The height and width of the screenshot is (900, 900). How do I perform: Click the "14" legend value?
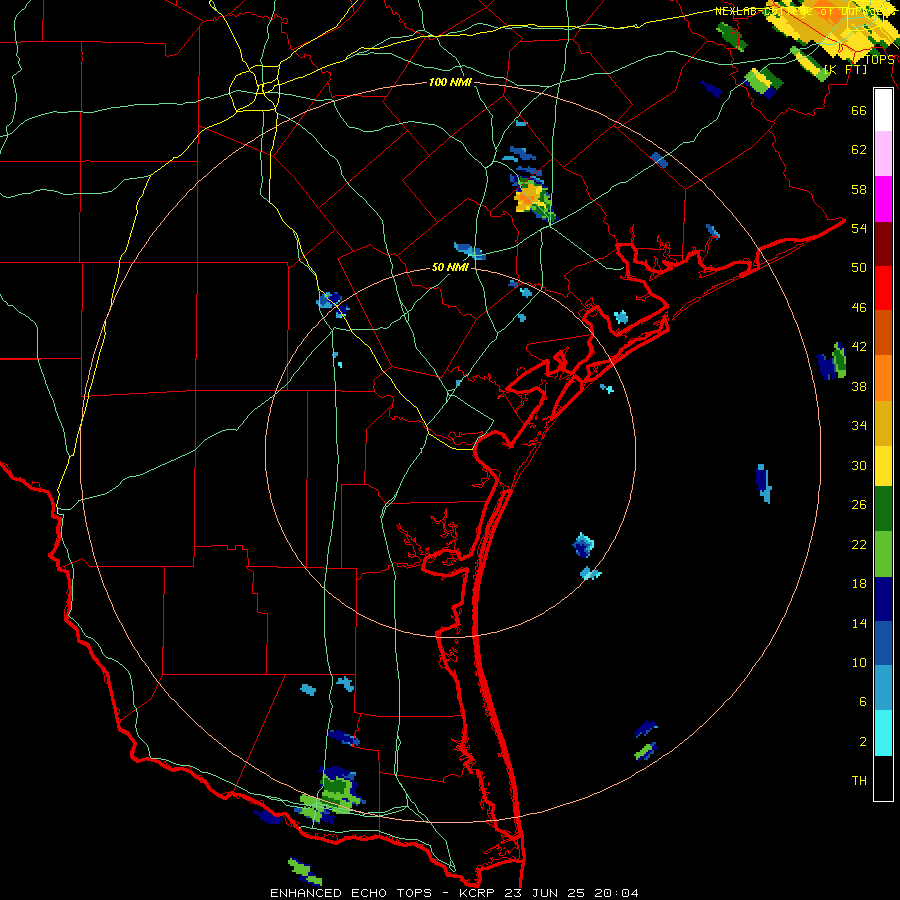[859, 623]
